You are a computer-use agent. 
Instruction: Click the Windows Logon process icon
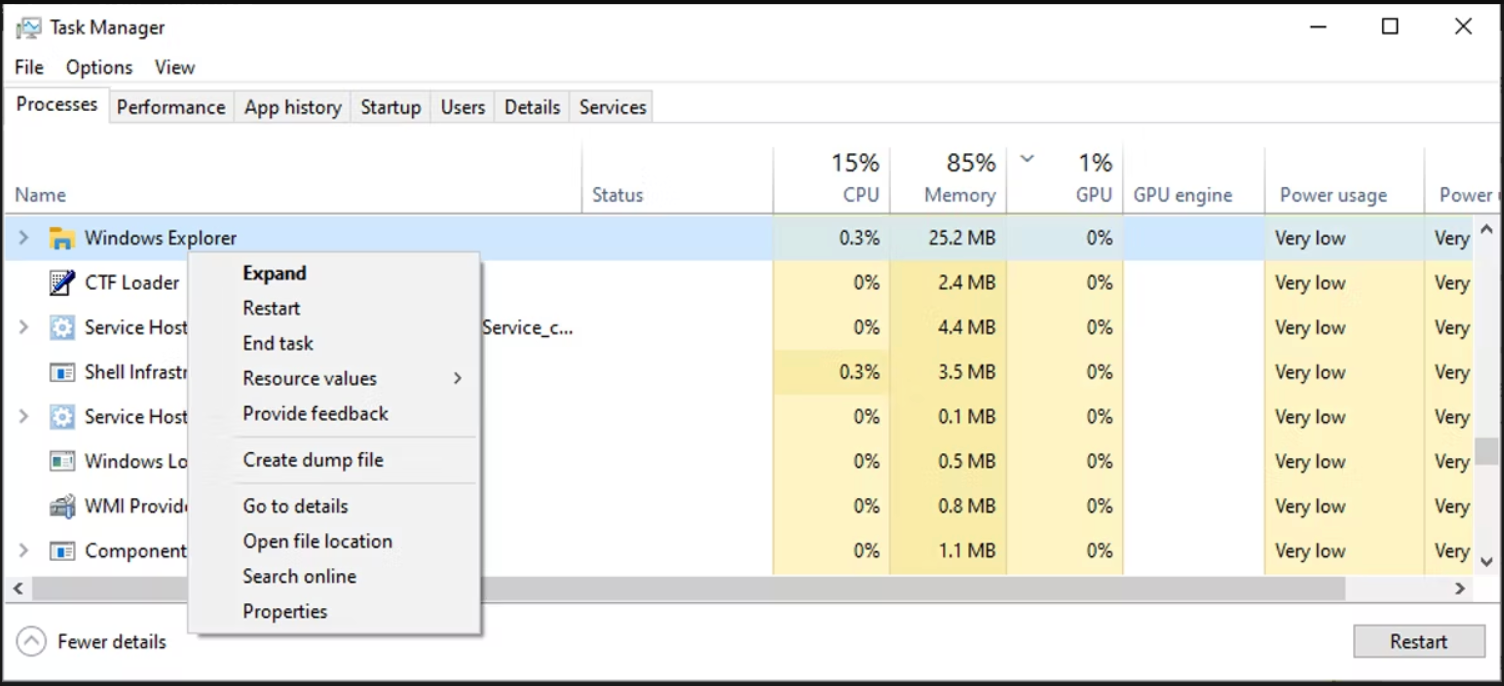click(62, 461)
